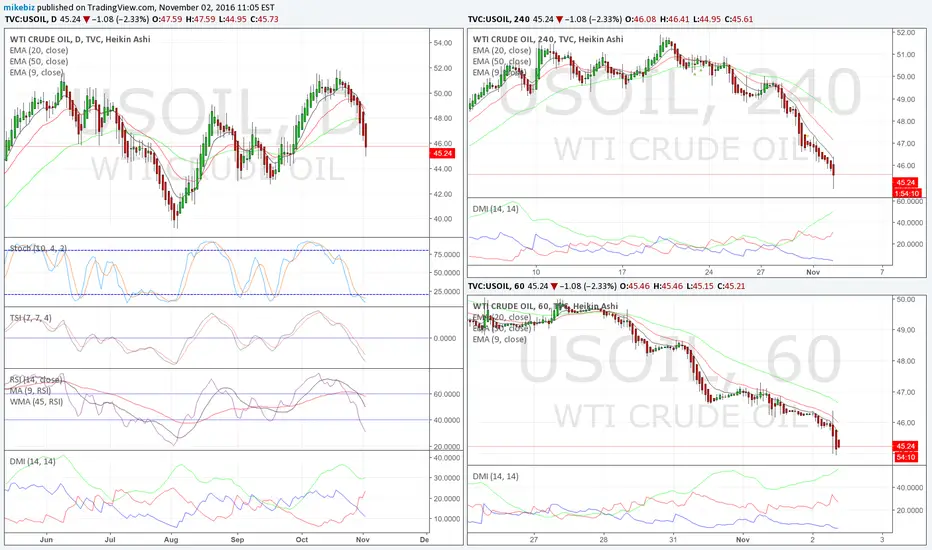Select the EMA (9, close) label on the 60 chart

(x=499, y=339)
